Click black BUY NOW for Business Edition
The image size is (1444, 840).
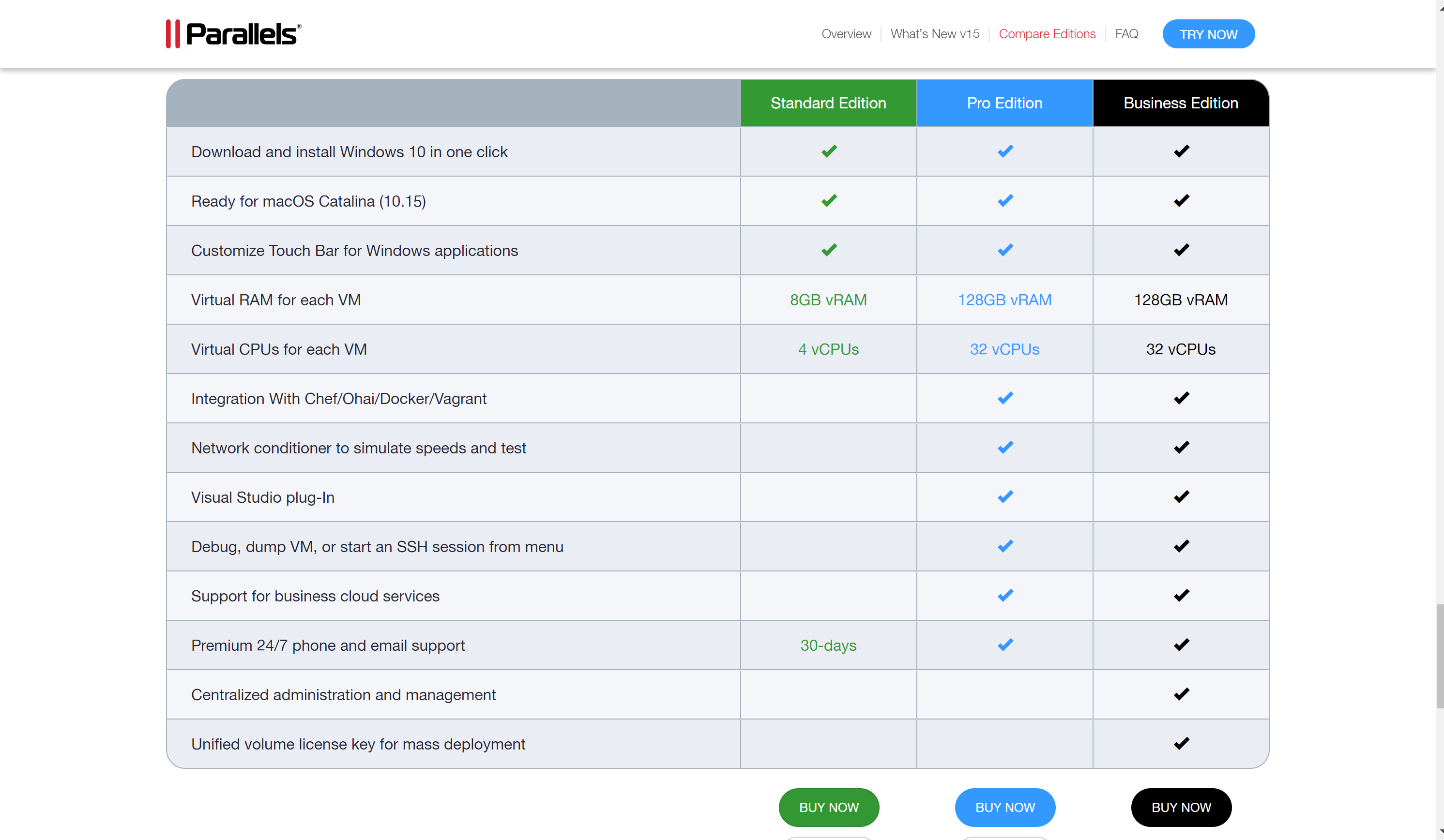click(x=1181, y=807)
